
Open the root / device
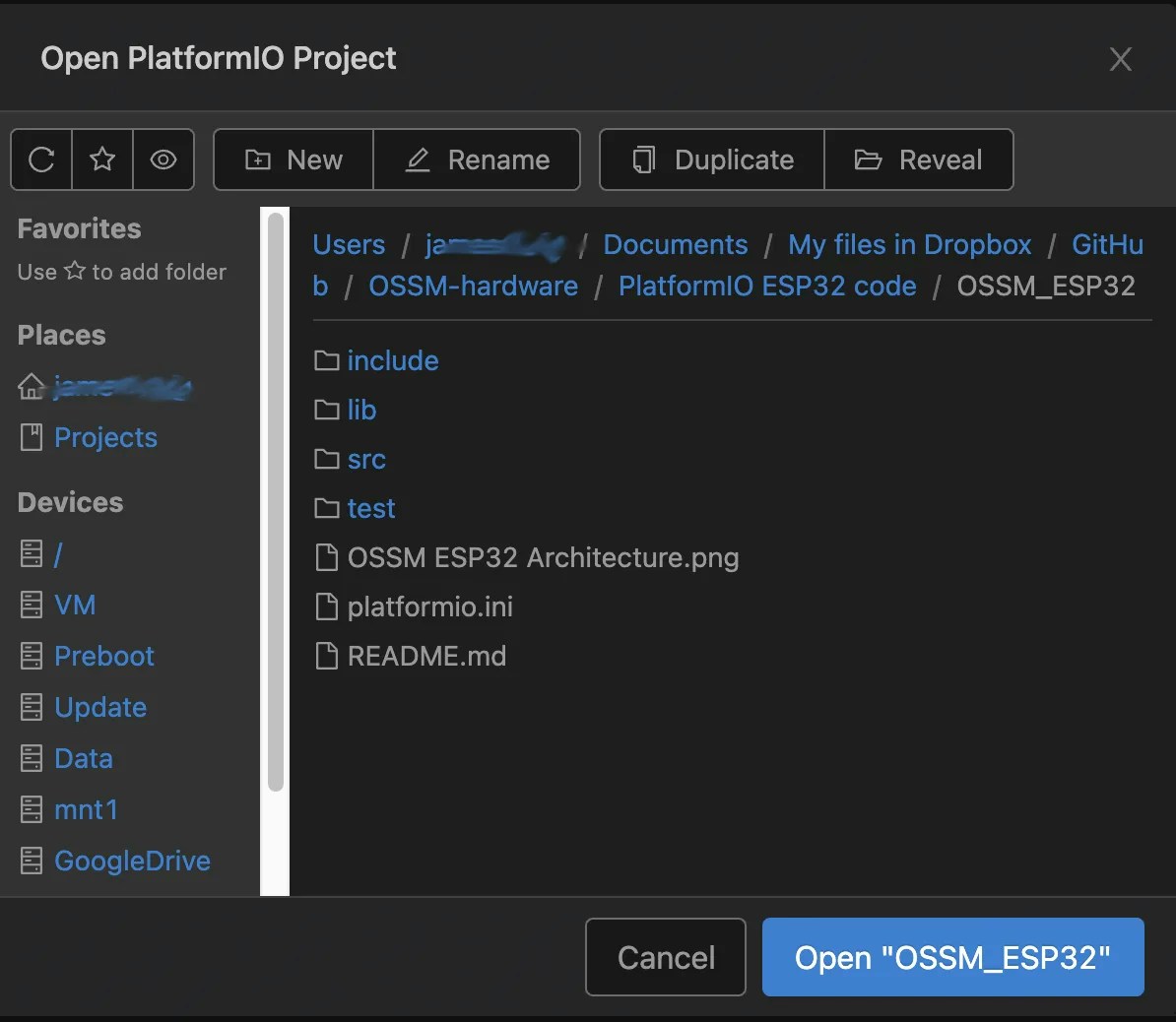tap(57, 553)
